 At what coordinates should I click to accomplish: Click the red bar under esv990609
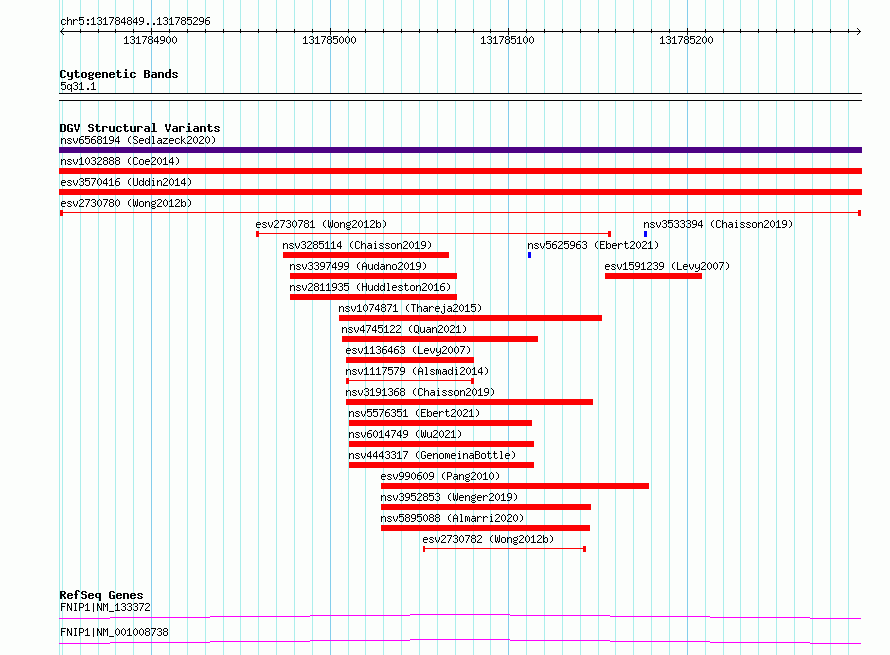[x=515, y=486]
